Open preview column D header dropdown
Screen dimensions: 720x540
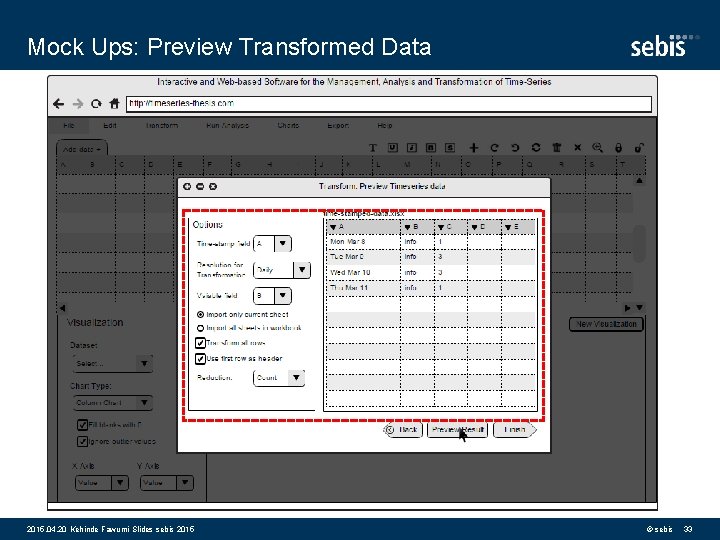[474, 227]
